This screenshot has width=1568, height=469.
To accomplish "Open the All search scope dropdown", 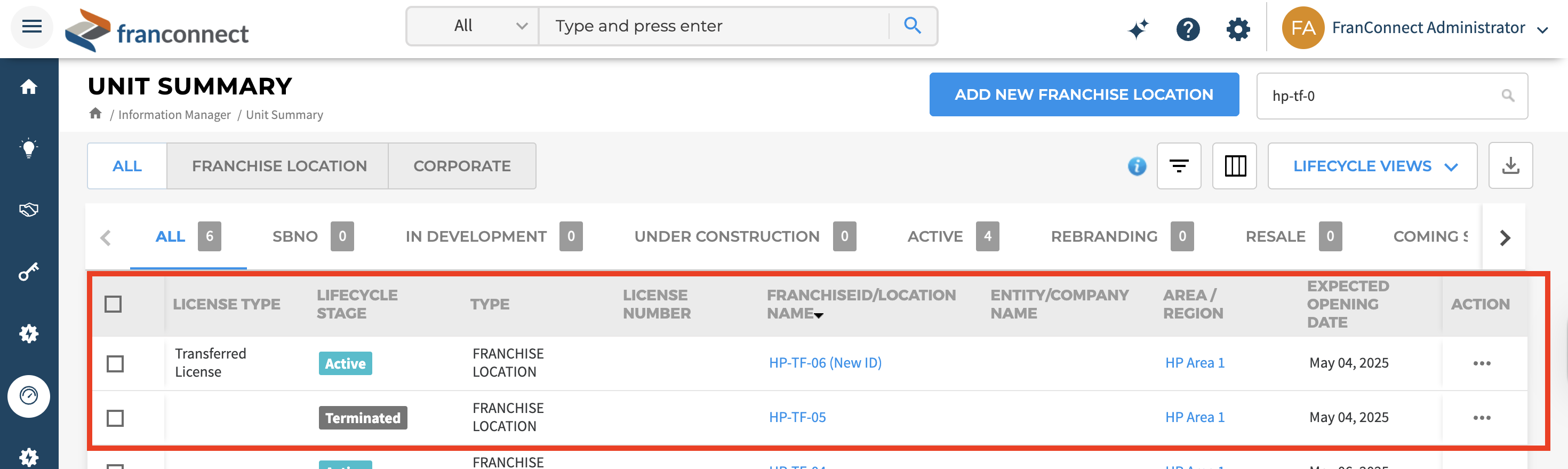I will 473,26.
